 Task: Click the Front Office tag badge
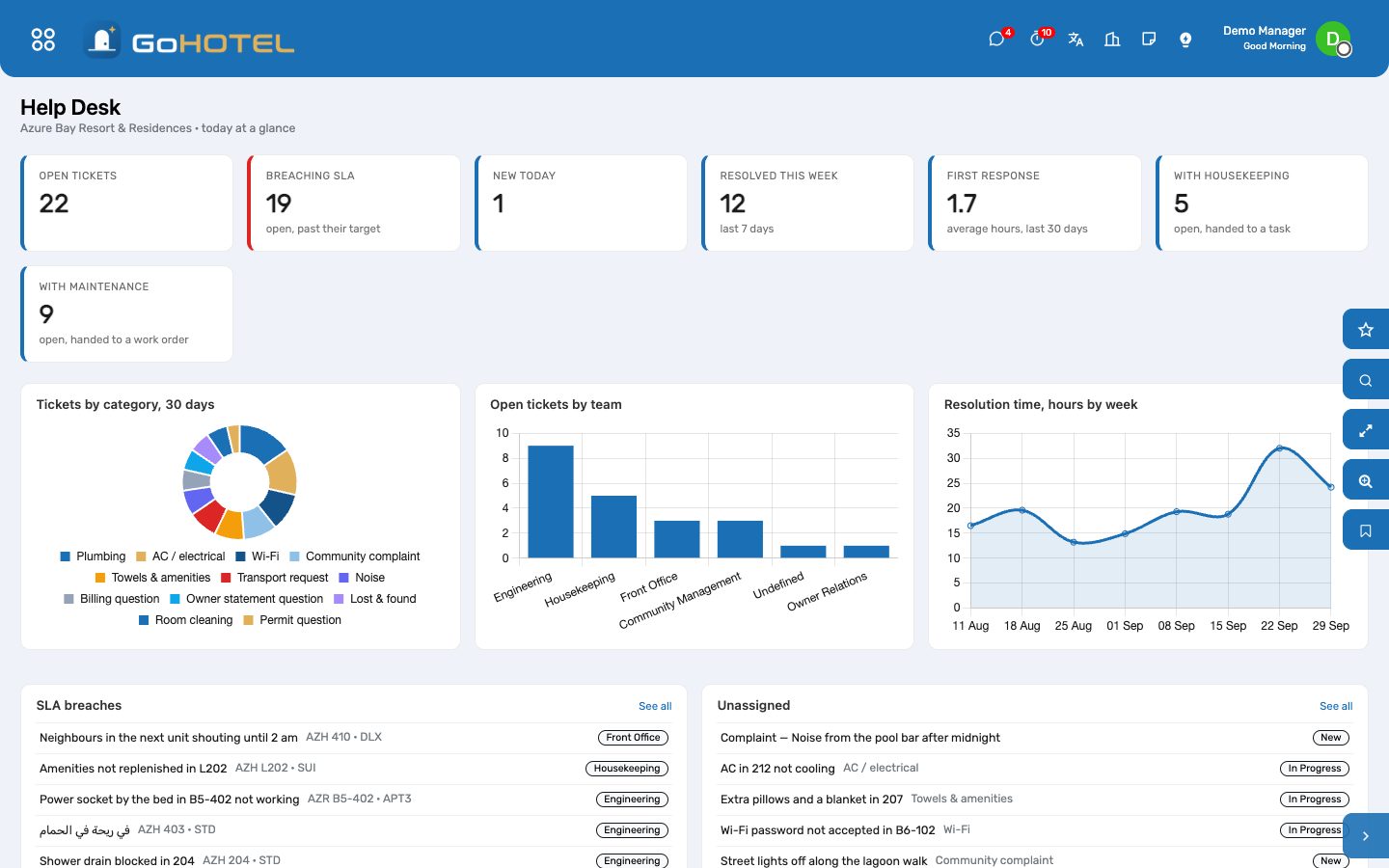tap(633, 738)
